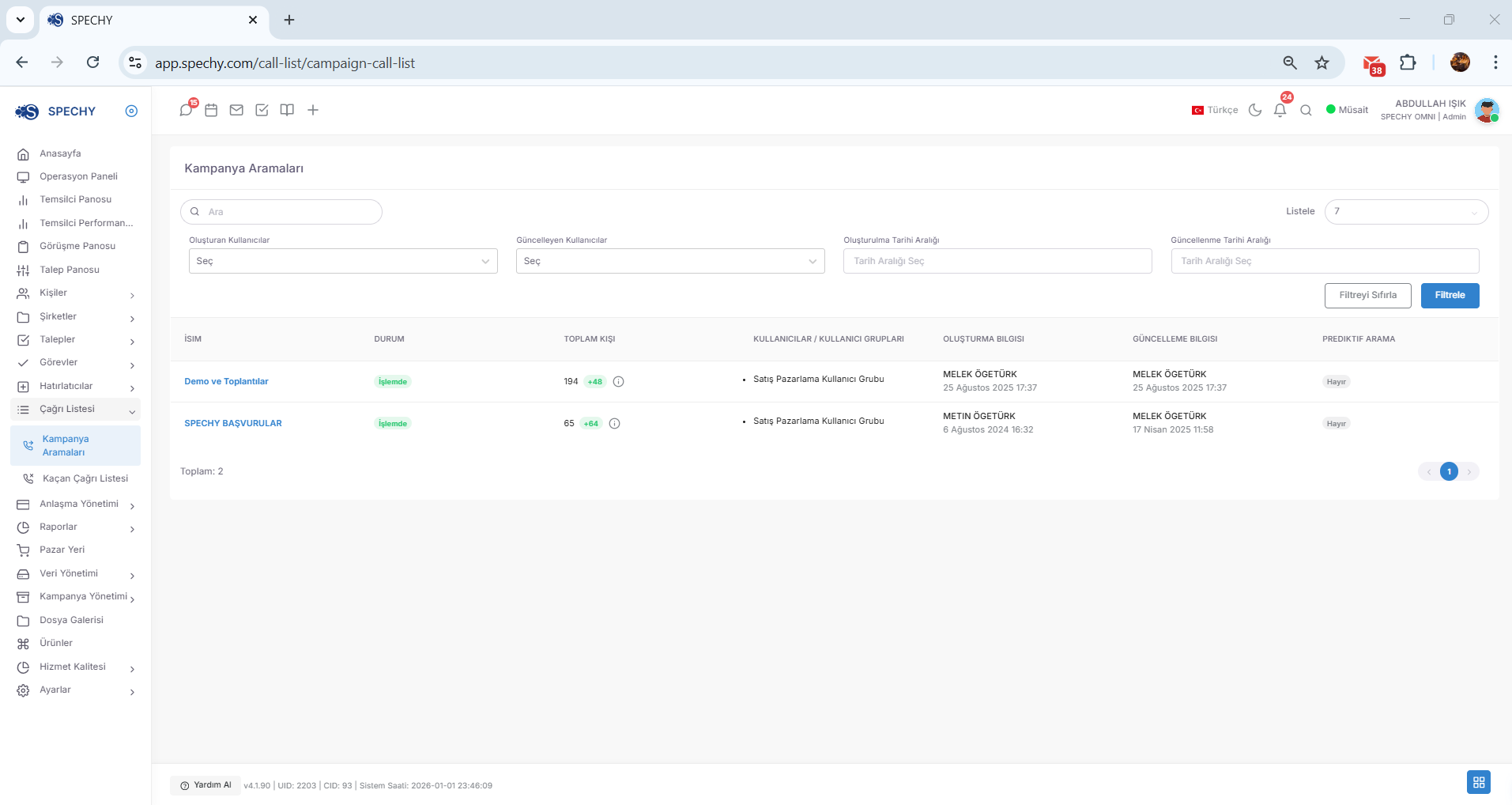The height and width of the screenshot is (805, 1512).
Task: Collapse the sidebar using the target icon
Action: (x=131, y=111)
